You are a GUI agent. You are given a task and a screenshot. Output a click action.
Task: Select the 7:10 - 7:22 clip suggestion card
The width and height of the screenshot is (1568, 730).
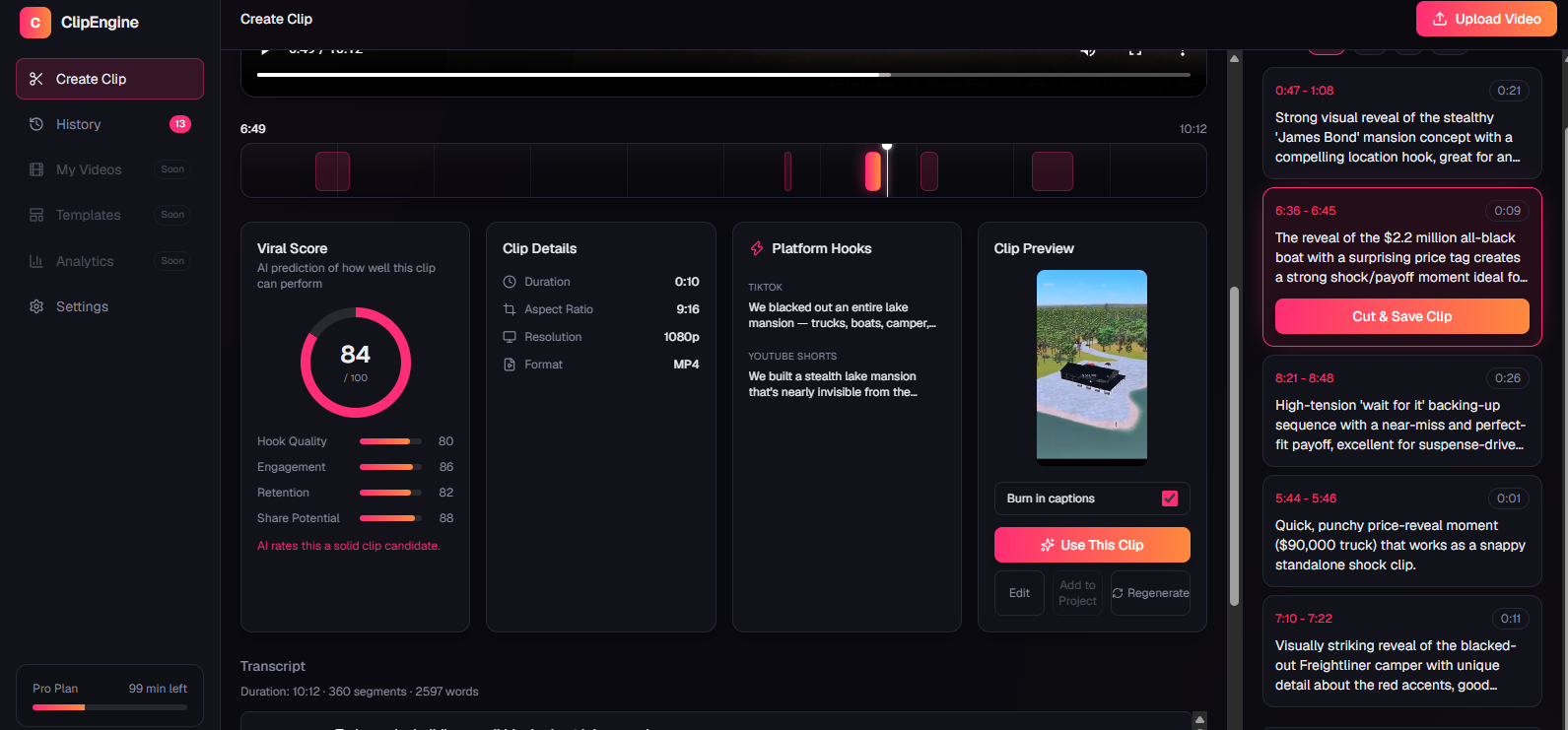[1402, 651]
